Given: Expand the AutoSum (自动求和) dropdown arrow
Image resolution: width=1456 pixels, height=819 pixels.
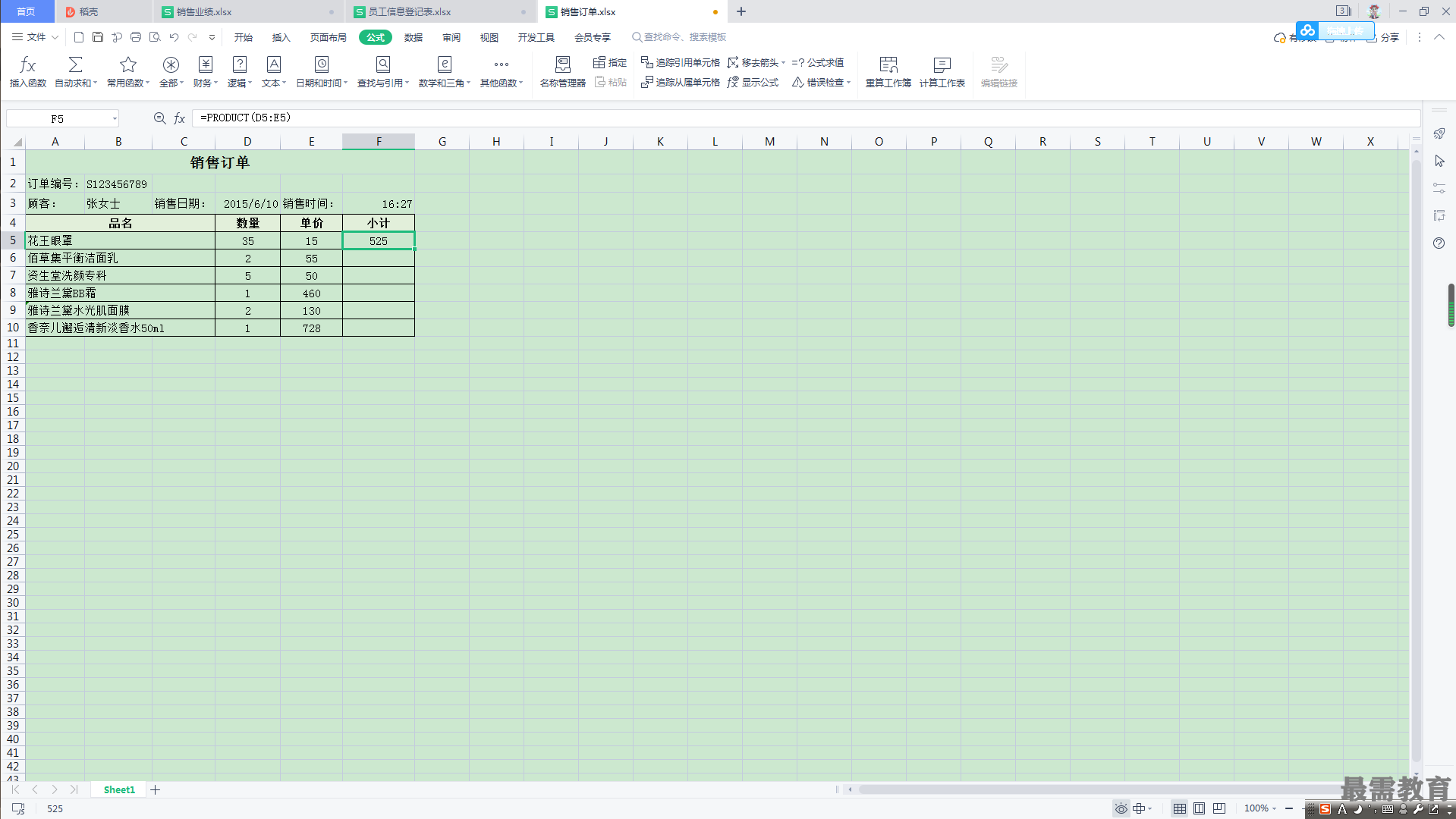Looking at the screenshot, I should [95, 83].
